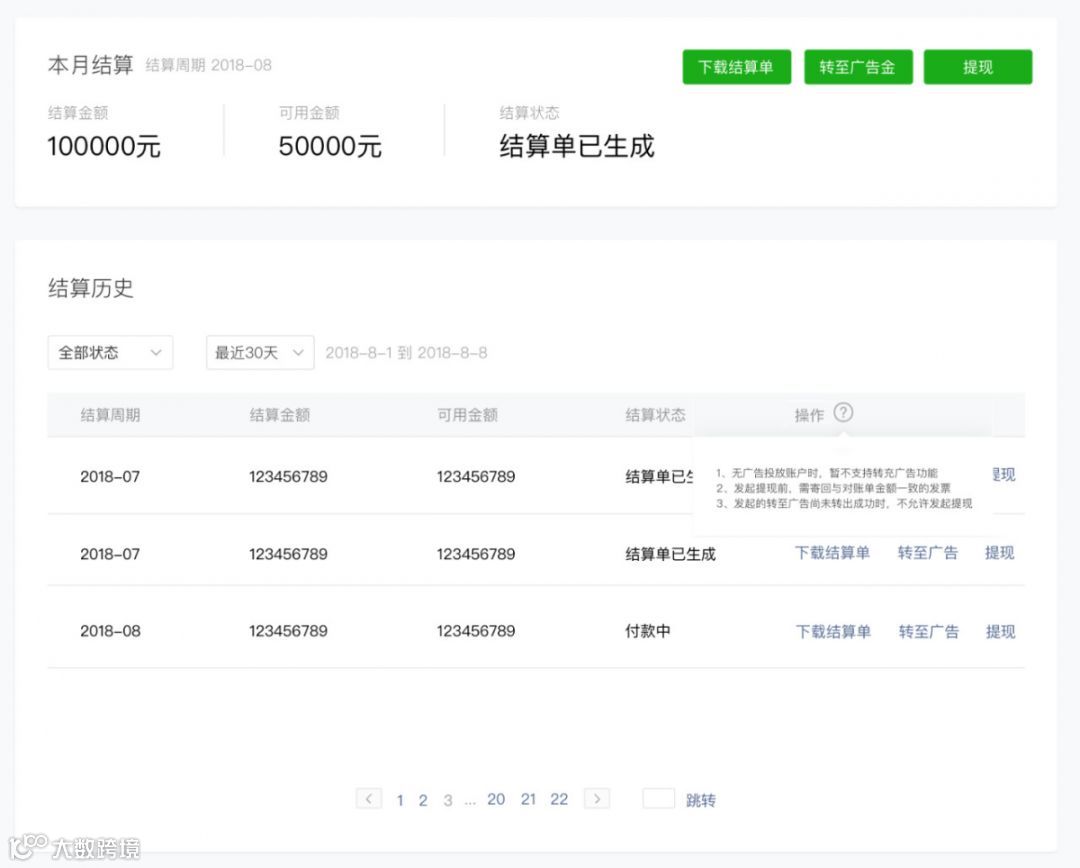1080x868 pixels.
Task: Click 转至广告 link in 结算单已生成 row
Action: [927, 552]
